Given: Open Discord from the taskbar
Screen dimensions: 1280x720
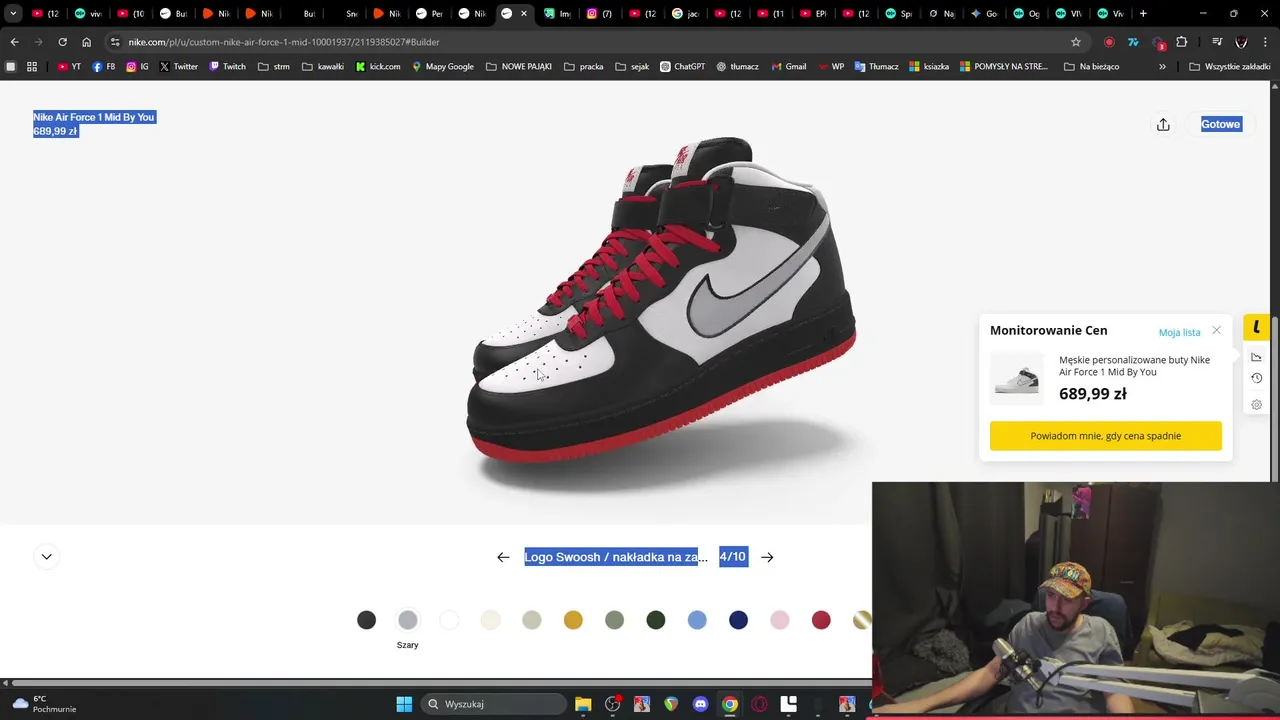Looking at the screenshot, I should click(x=700, y=704).
